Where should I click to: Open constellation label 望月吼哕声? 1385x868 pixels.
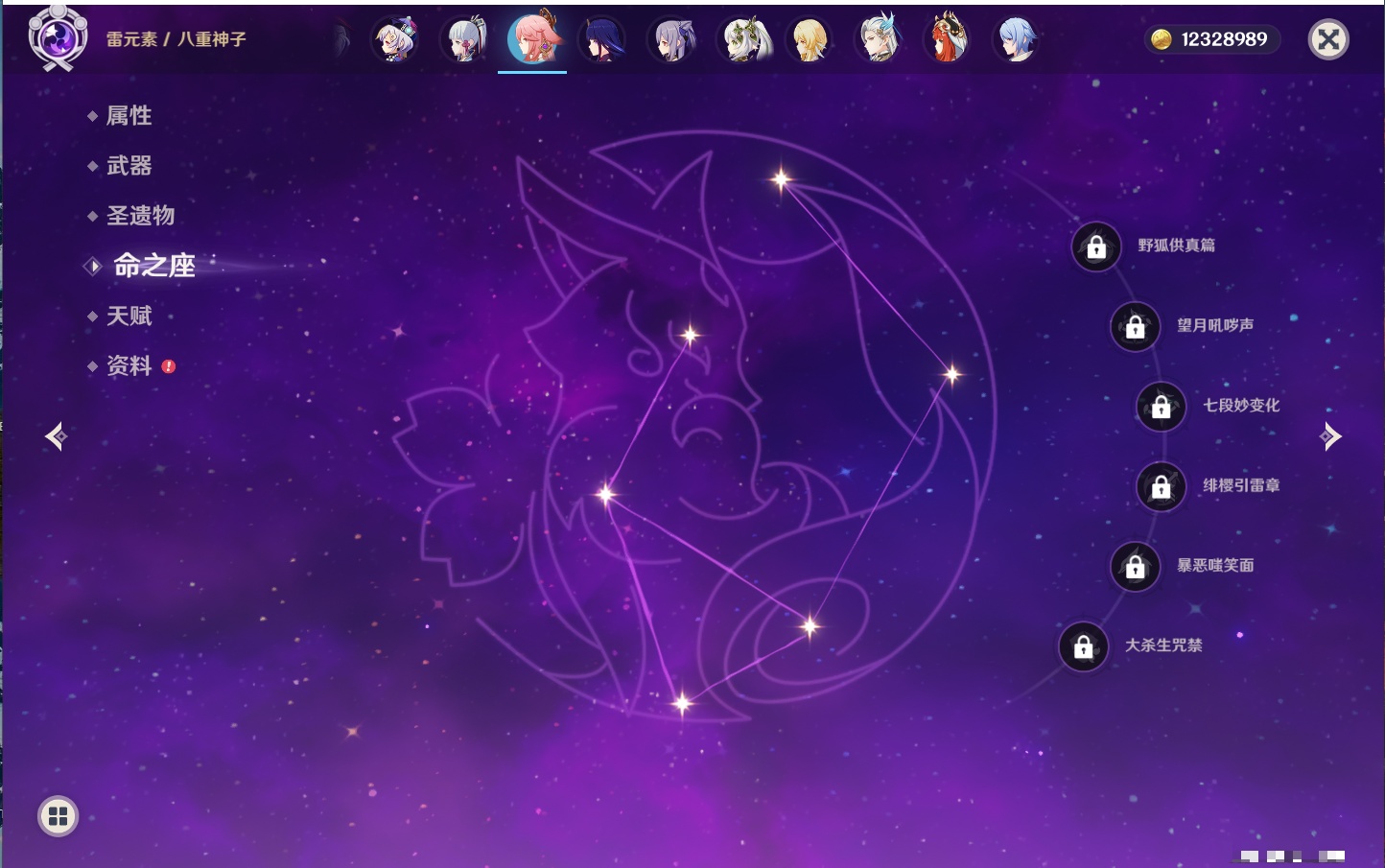point(1215,325)
